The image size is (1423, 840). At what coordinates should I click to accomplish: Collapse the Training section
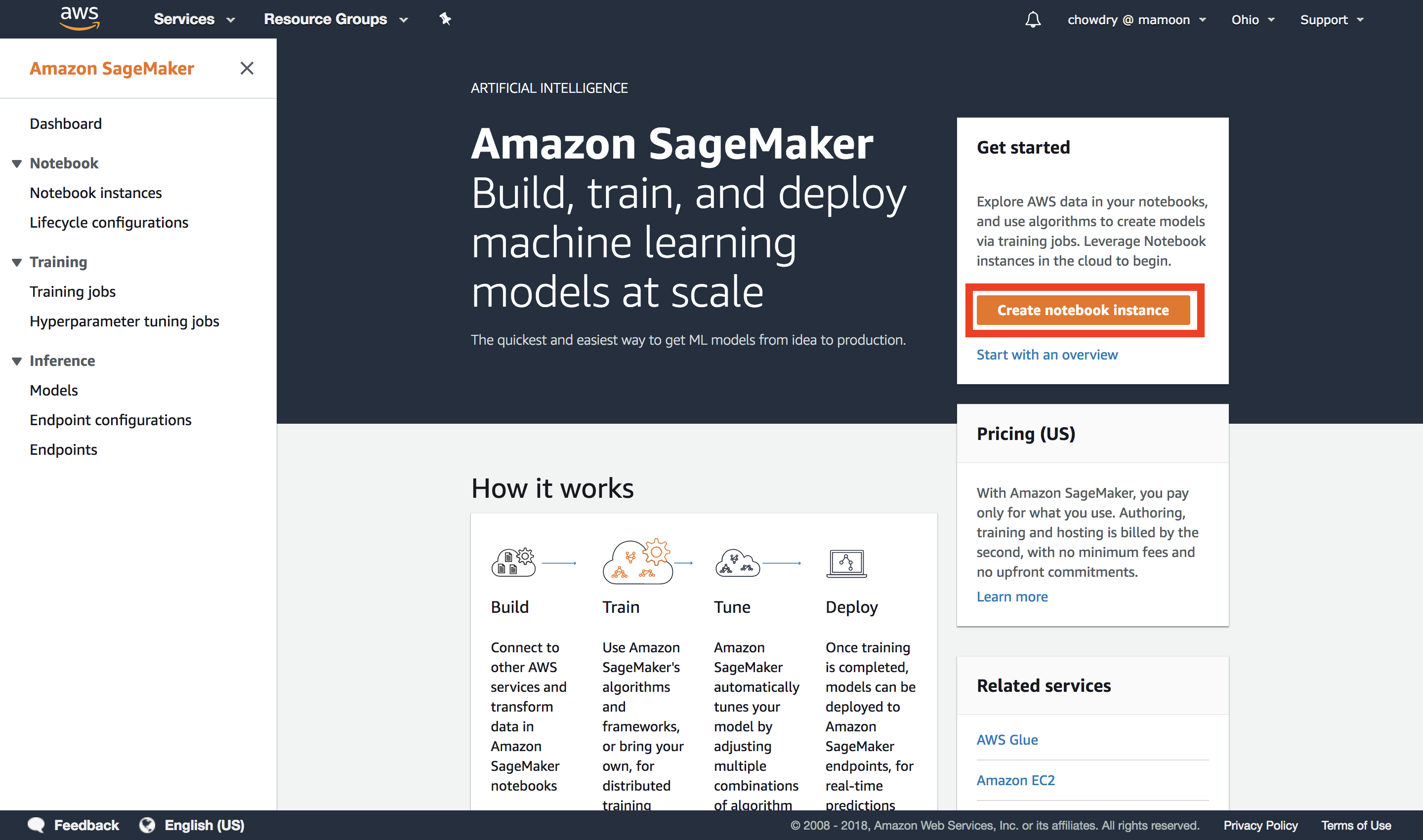point(16,262)
